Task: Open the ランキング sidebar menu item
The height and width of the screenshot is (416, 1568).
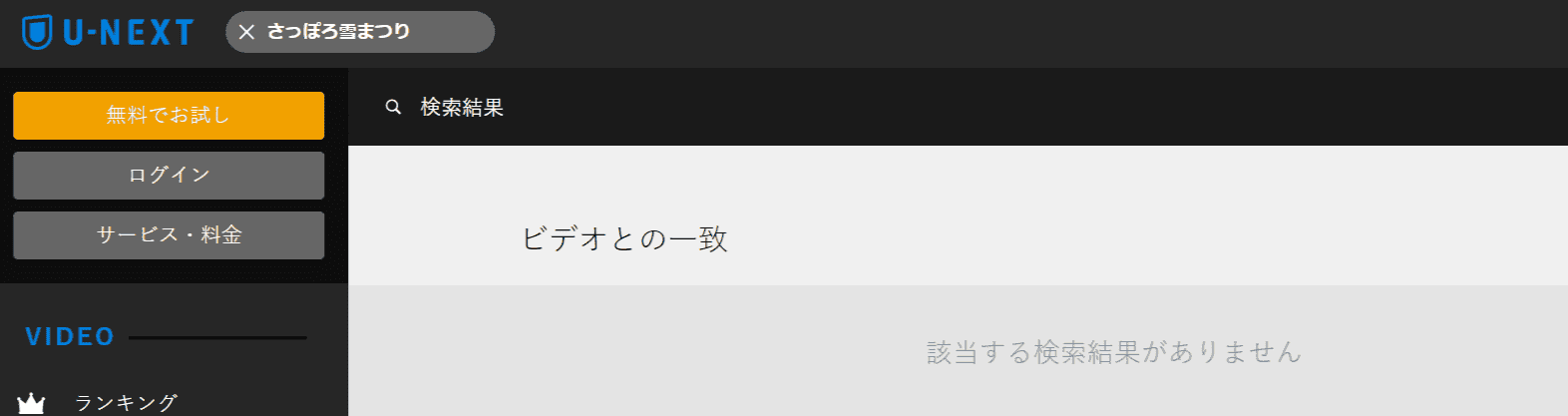Action: [127, 403]
